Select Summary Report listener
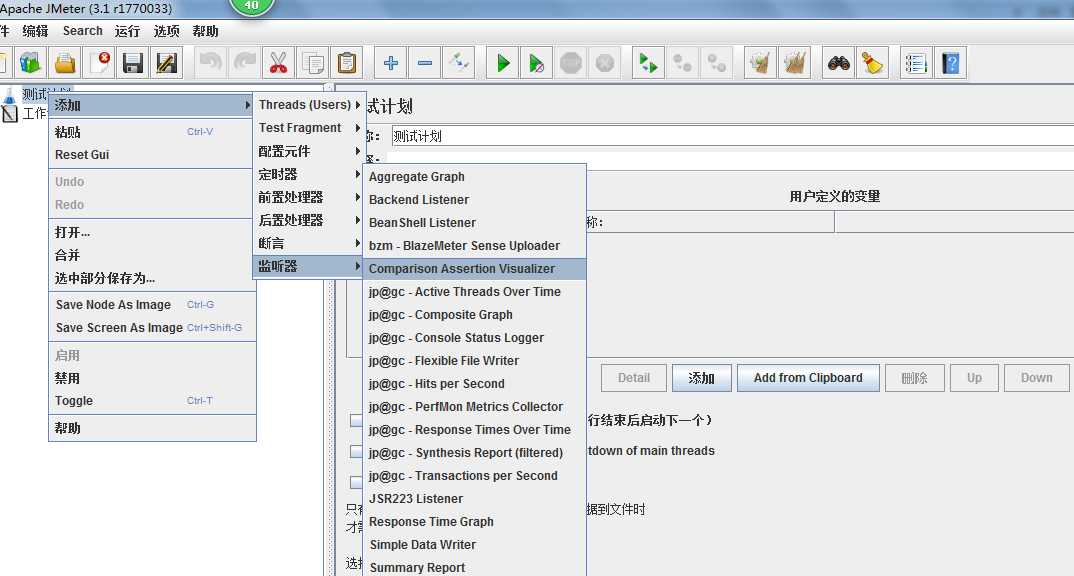This screenshot has height=576, width=1074. (474, 568)
